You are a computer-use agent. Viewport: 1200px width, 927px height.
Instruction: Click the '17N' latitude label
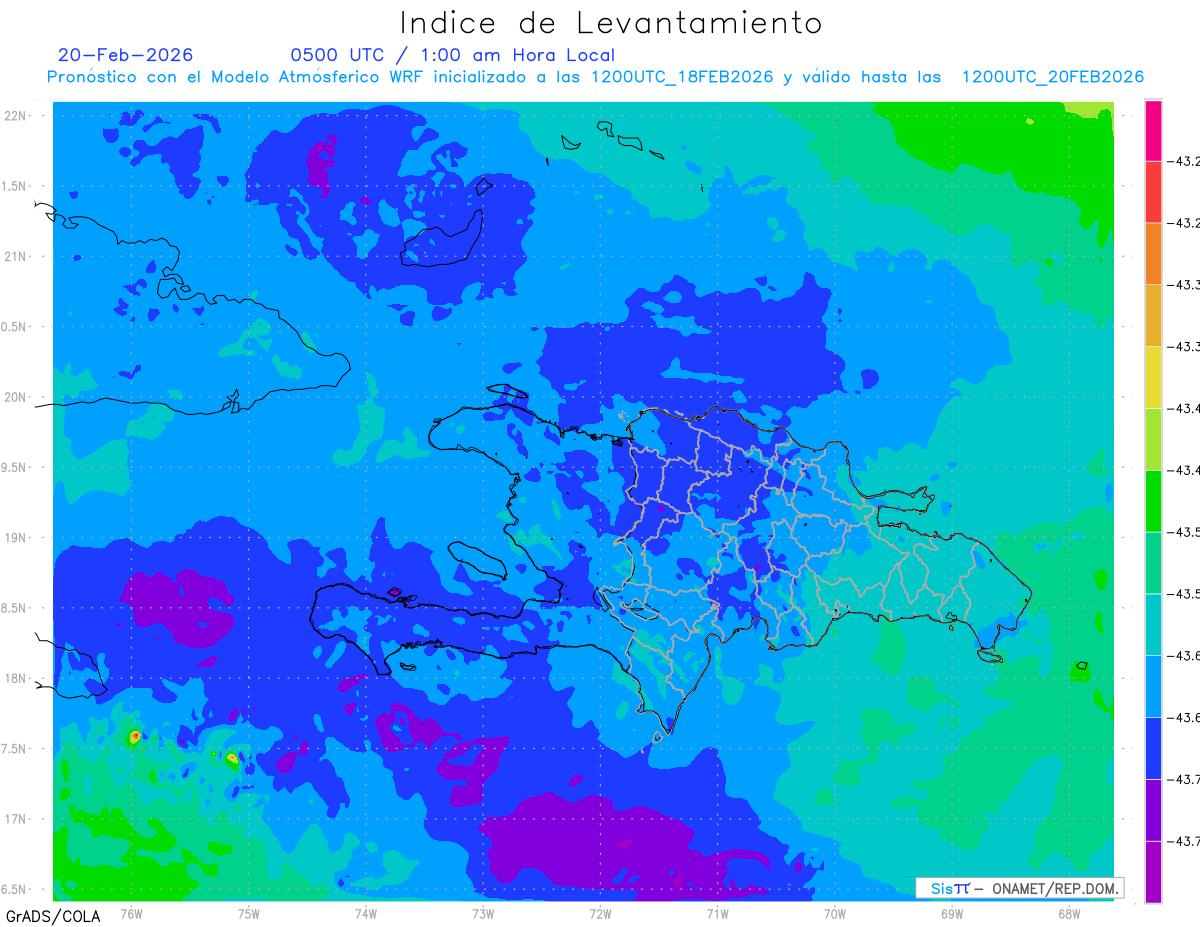pos(15,819)
